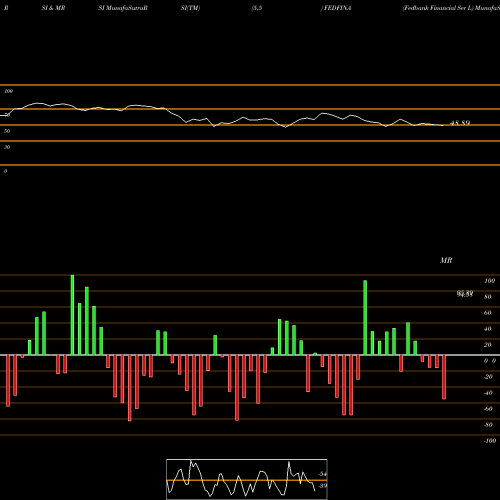This screenshot has width=500, height=500.
Task: Click the MR axis 40 label
Action: pos(488,329)
